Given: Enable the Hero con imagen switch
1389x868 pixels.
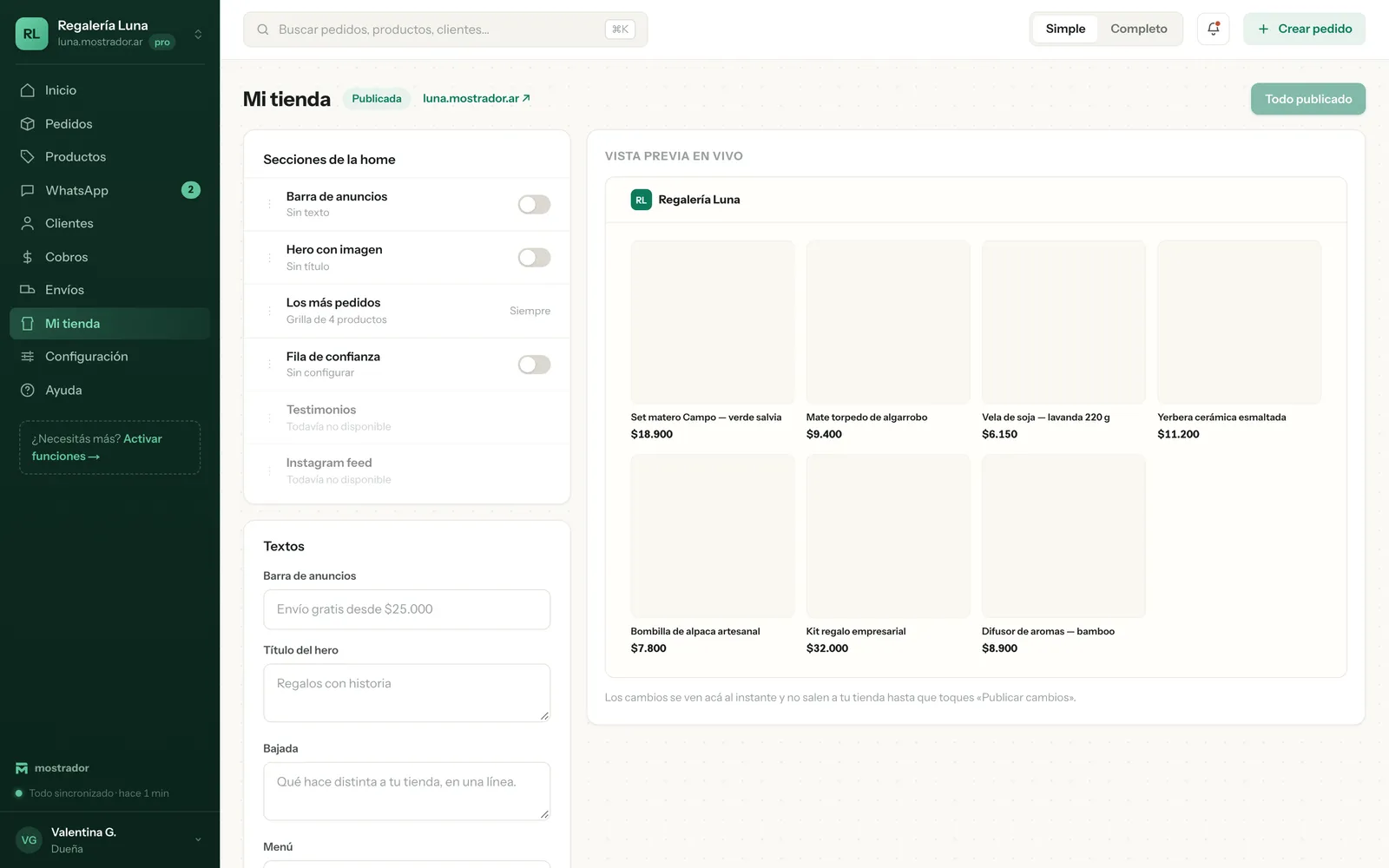Looking at the screenshot, I should [534, 258].
